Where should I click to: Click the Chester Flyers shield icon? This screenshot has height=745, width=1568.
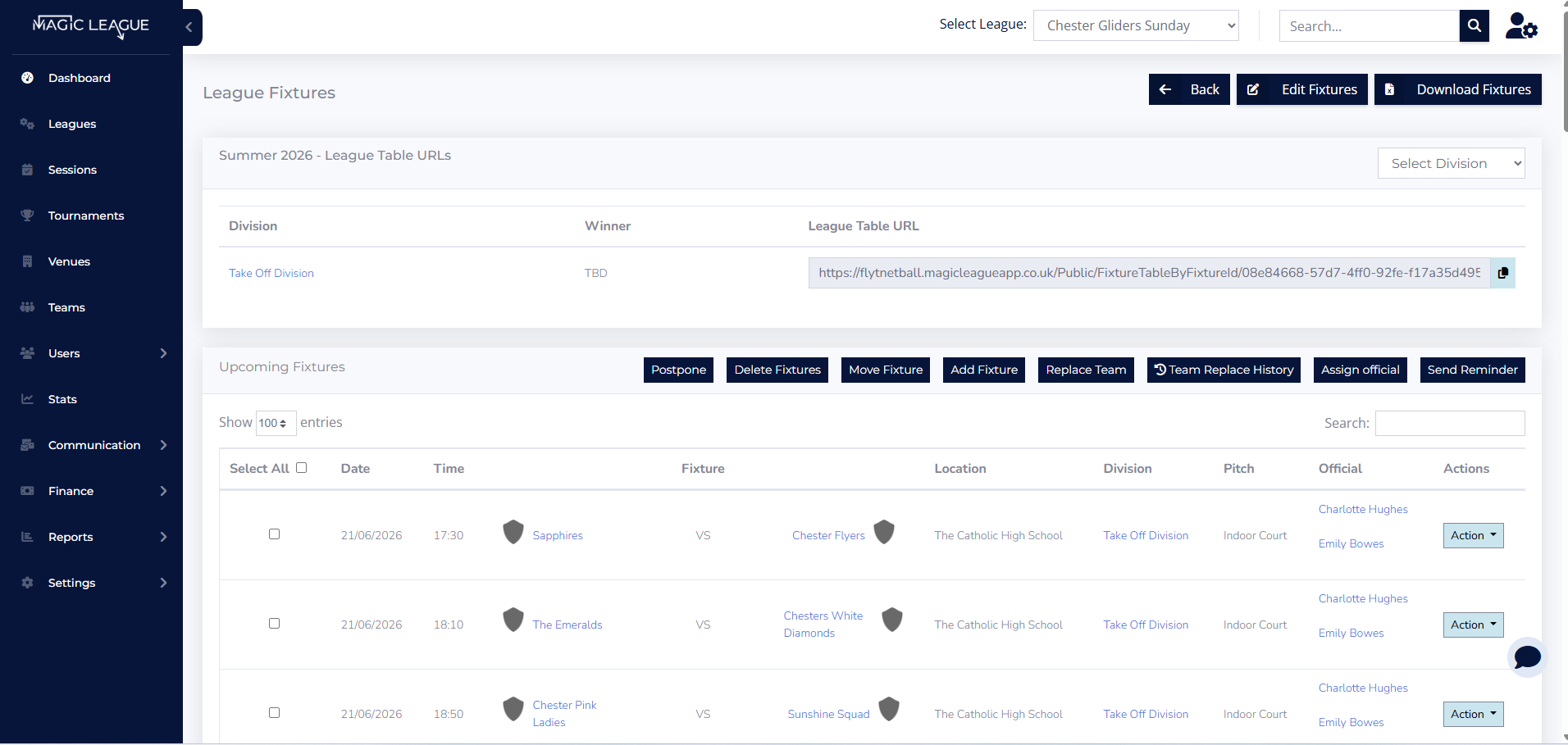coord(884,532)
